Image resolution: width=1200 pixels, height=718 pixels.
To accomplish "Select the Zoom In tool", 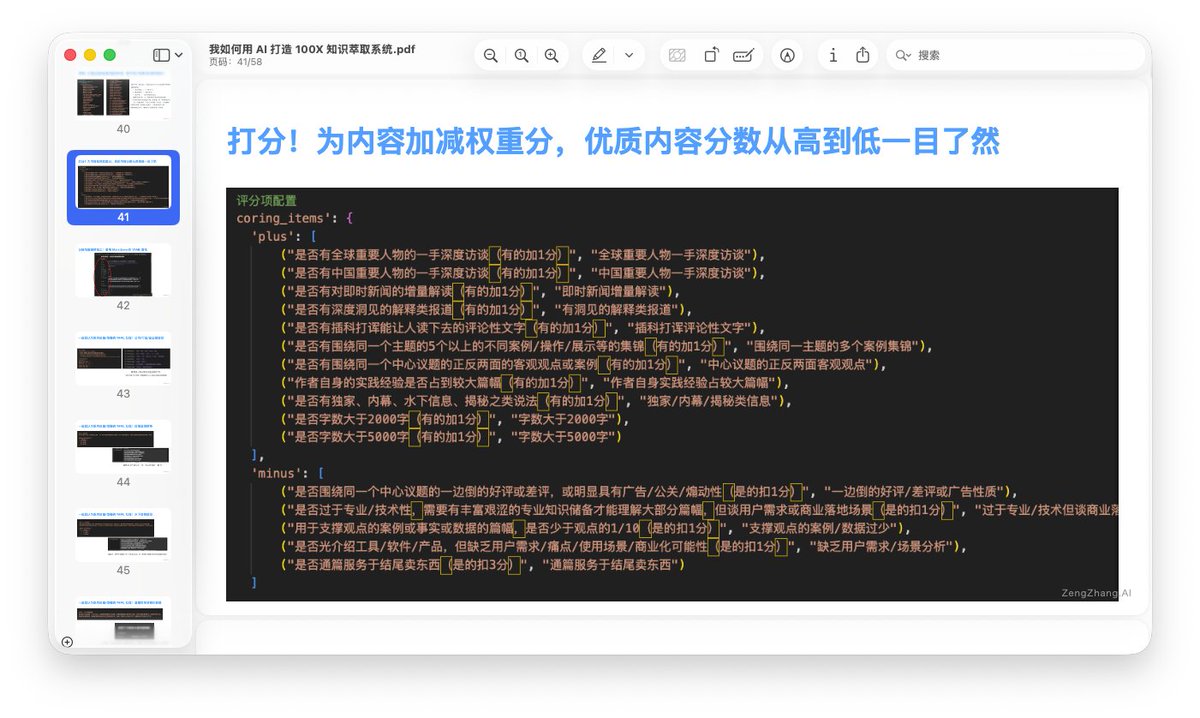I will tap(552, 55).
